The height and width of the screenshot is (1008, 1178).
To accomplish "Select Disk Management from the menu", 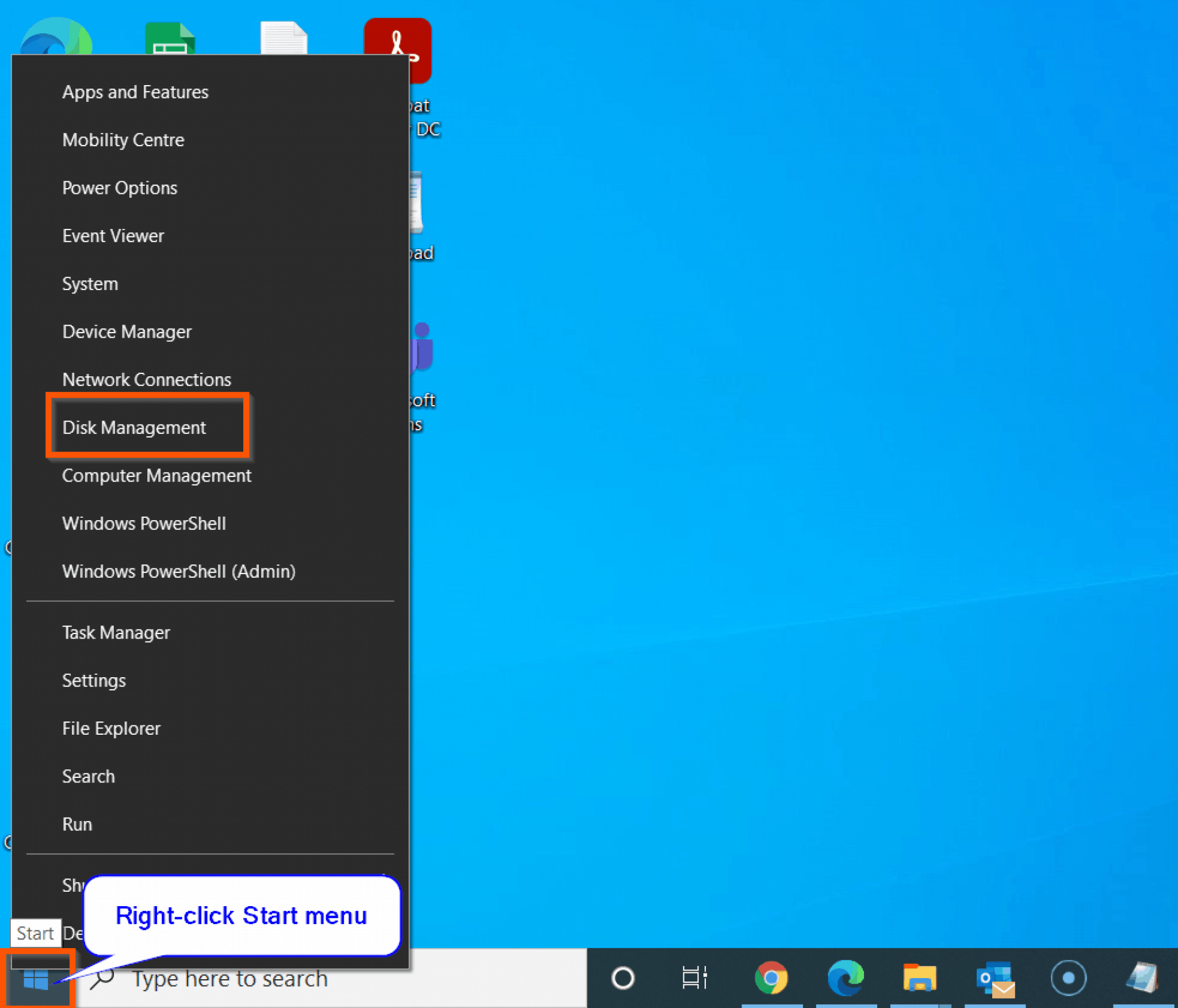I will 134,427.
